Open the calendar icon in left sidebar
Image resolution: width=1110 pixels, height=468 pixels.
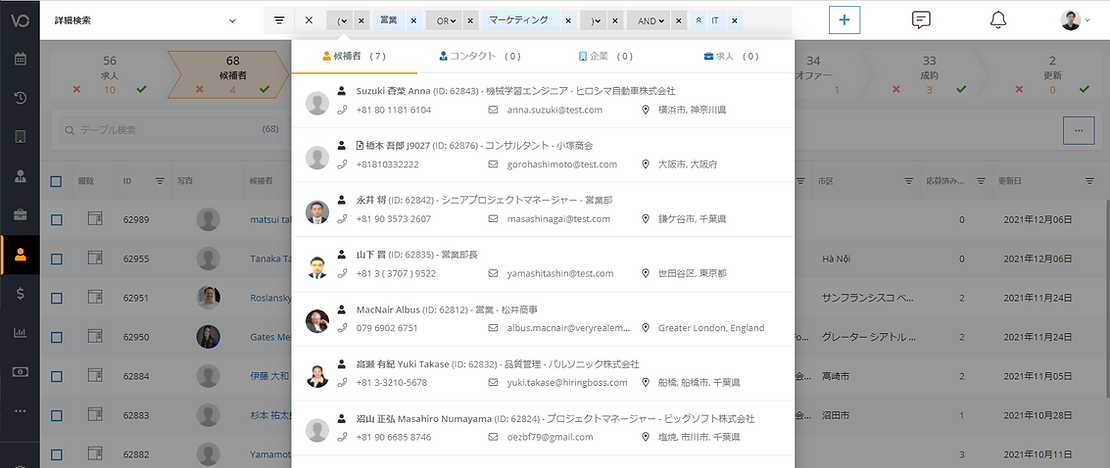pyautogui.click(x=20, y=58)
